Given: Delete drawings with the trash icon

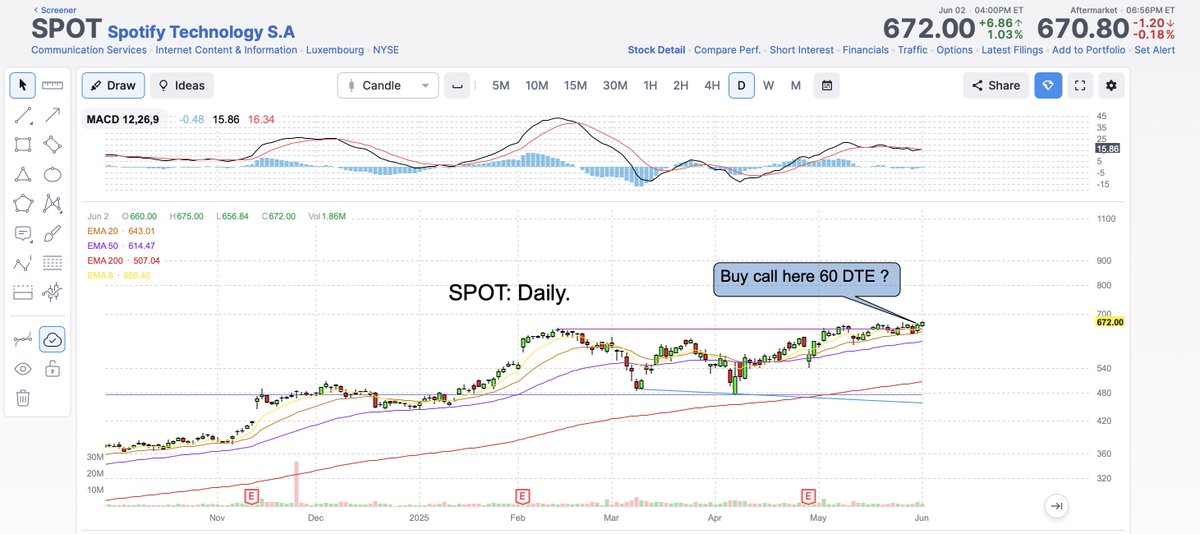Looking at the screenshot, I should [x=23, y=398].
